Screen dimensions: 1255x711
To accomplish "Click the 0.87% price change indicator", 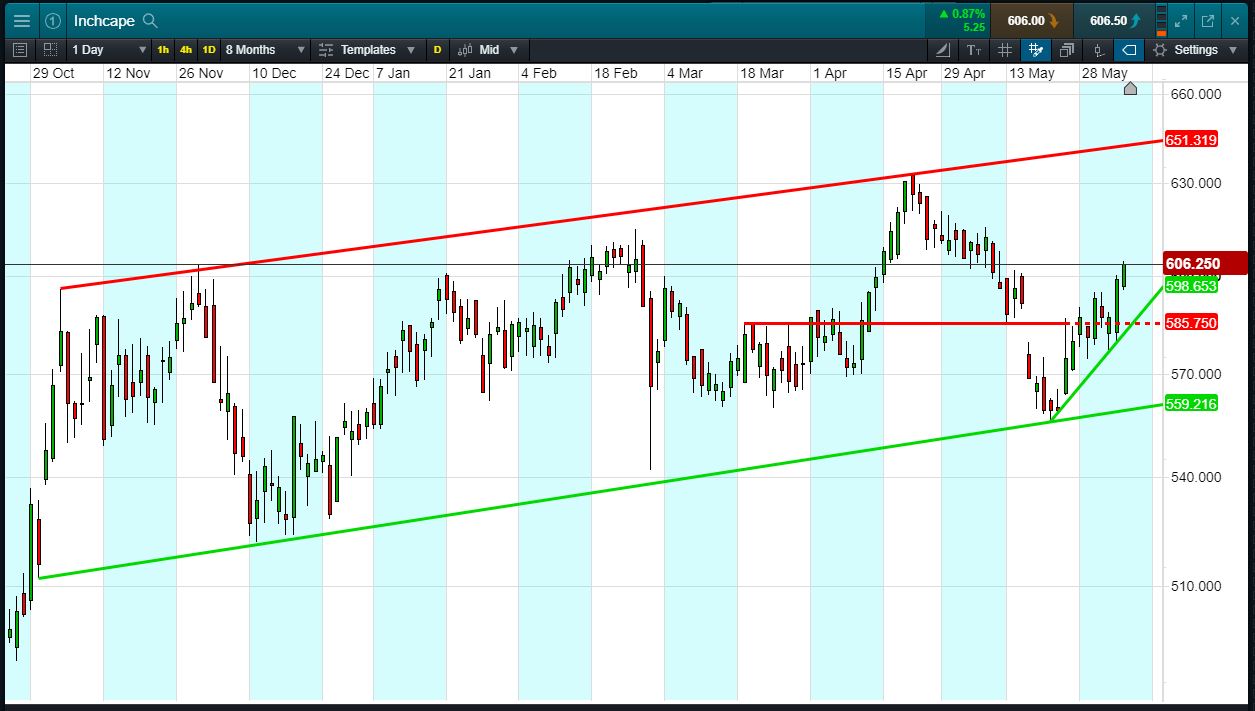I will [x=960, y=20].
